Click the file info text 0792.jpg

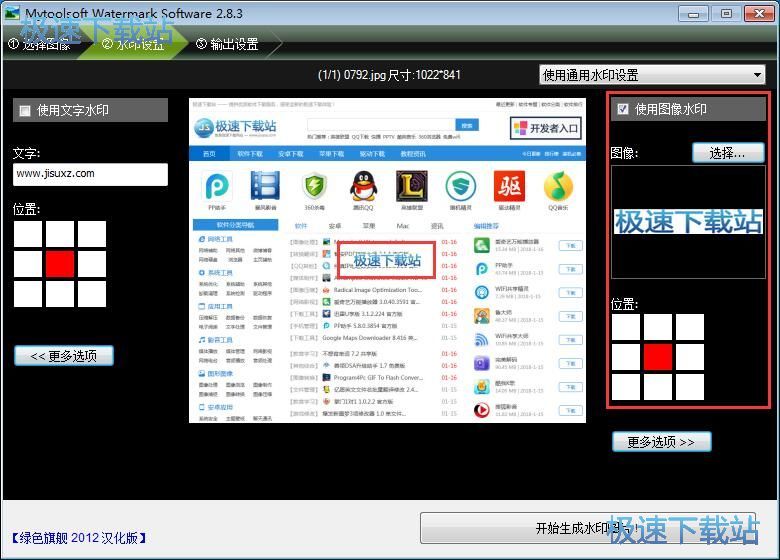point(365,75)
